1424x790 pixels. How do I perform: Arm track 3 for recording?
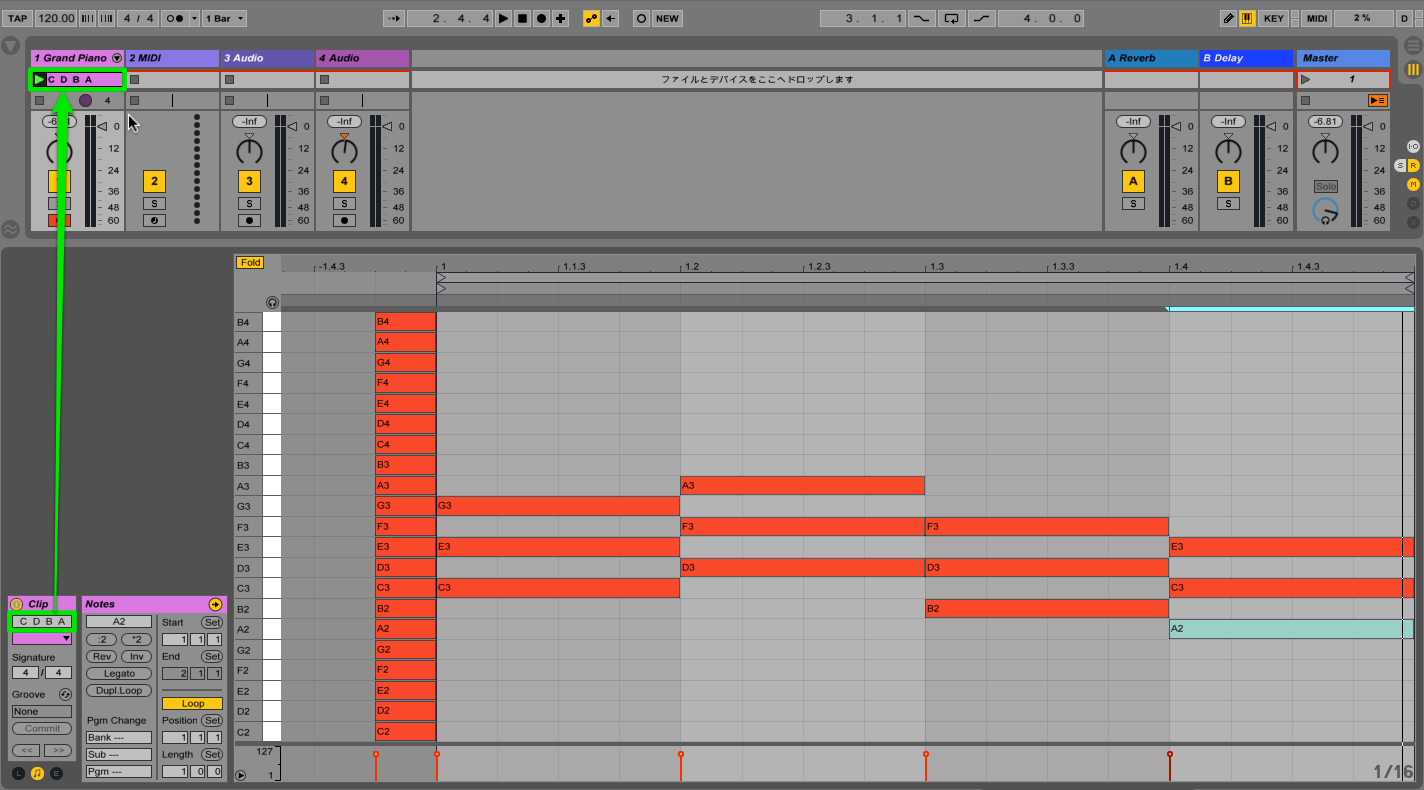tap(249, 220)
